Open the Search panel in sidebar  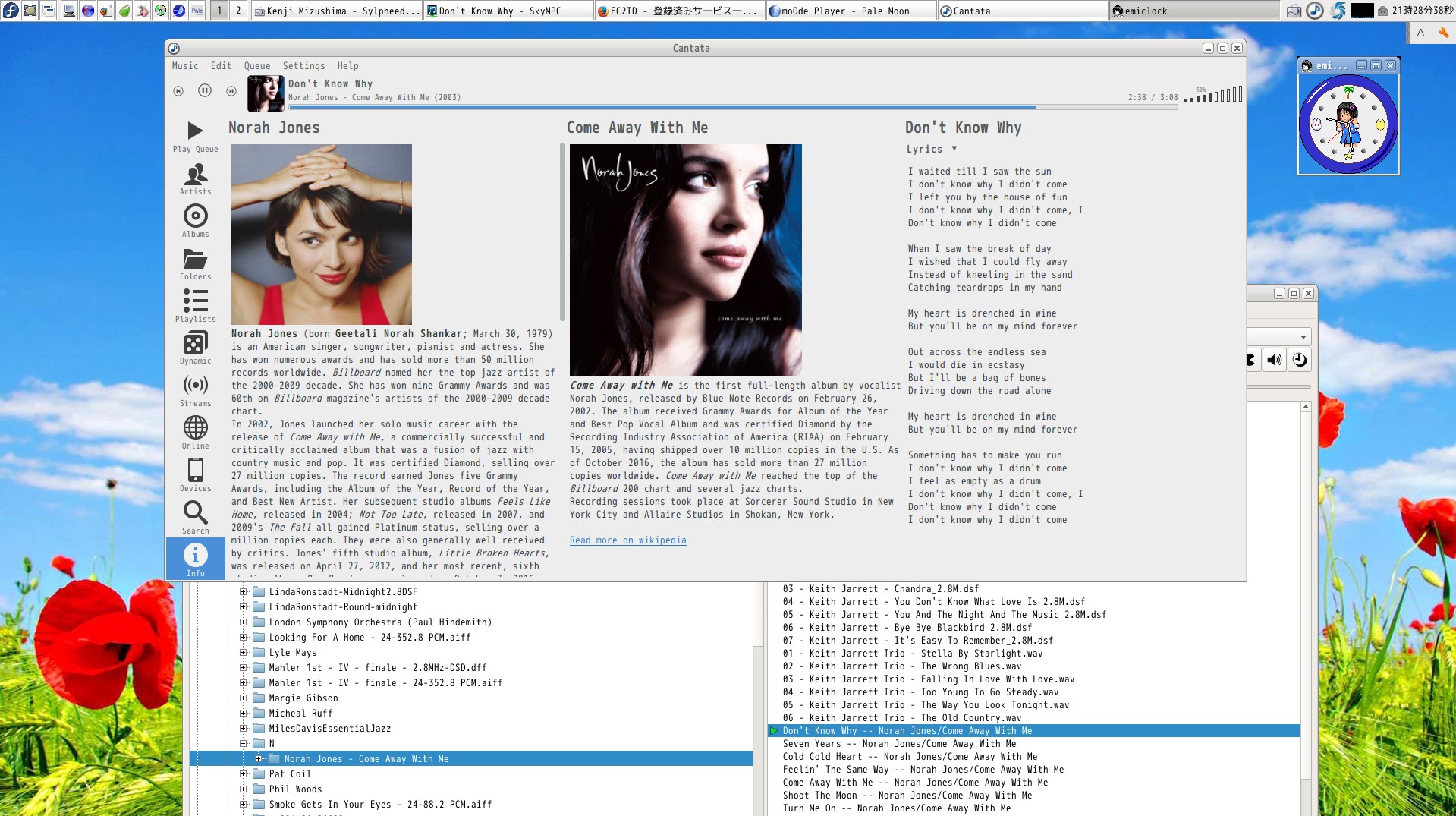click(x=195, y=518)
